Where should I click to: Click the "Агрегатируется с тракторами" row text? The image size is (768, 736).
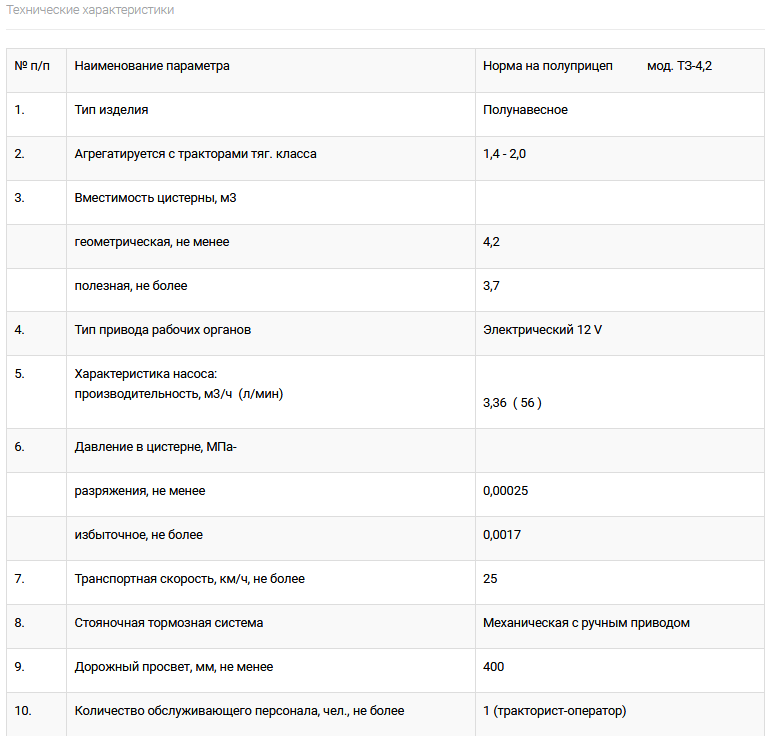(196, 154)
